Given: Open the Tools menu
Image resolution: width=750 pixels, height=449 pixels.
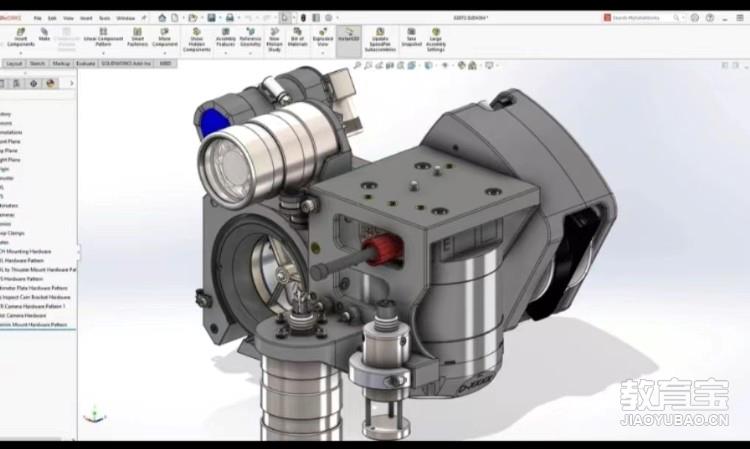Looking at the screenshot, I should tap(104, 18).
